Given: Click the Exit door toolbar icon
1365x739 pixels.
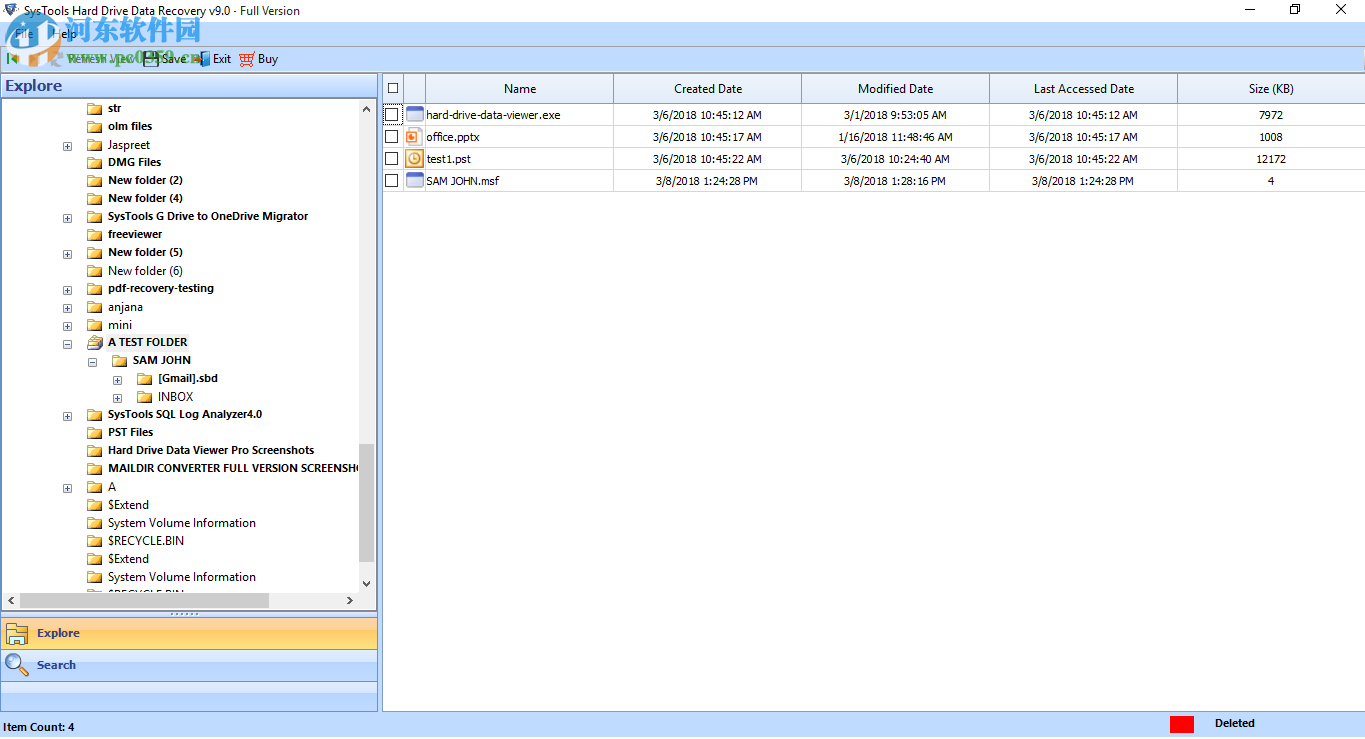Looking at the screenshot, I should 205,58.
